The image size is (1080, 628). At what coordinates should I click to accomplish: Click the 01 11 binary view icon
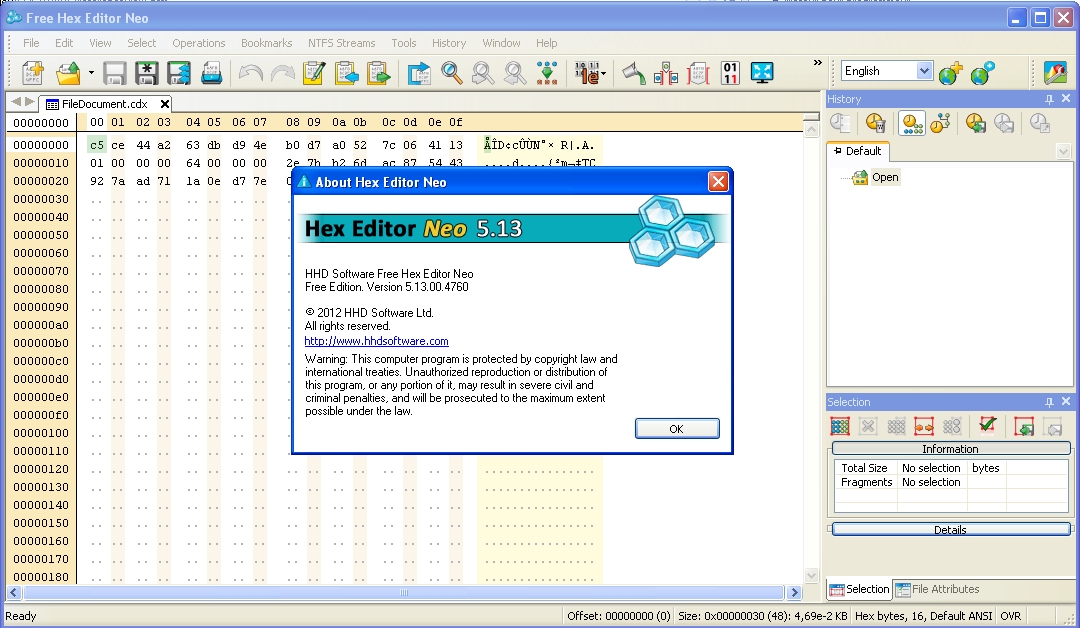pyautogui.click(x=730, y=72)
